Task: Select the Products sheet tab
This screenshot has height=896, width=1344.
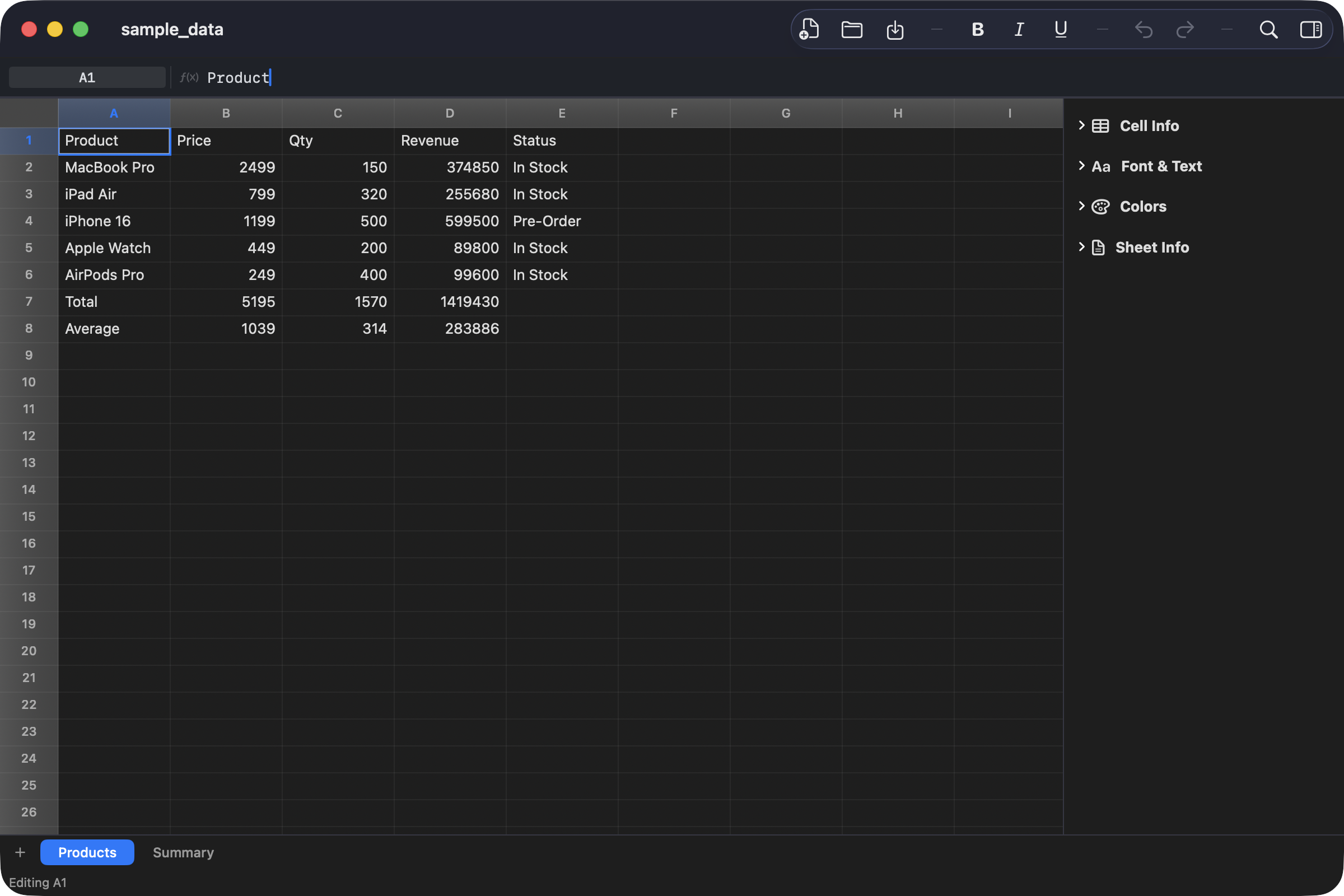Action: pyautogui.click(x=87, y=852)
